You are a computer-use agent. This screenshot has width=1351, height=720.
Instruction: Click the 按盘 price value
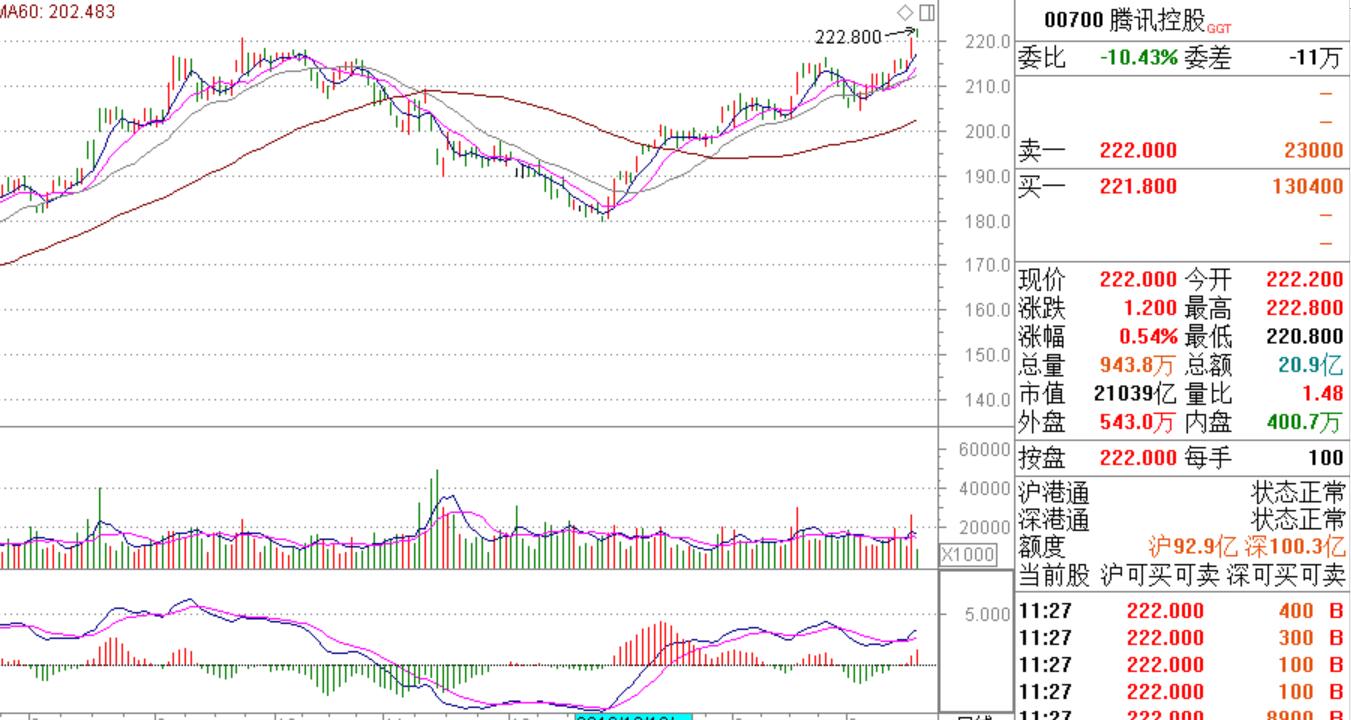tap(1138, 458)
